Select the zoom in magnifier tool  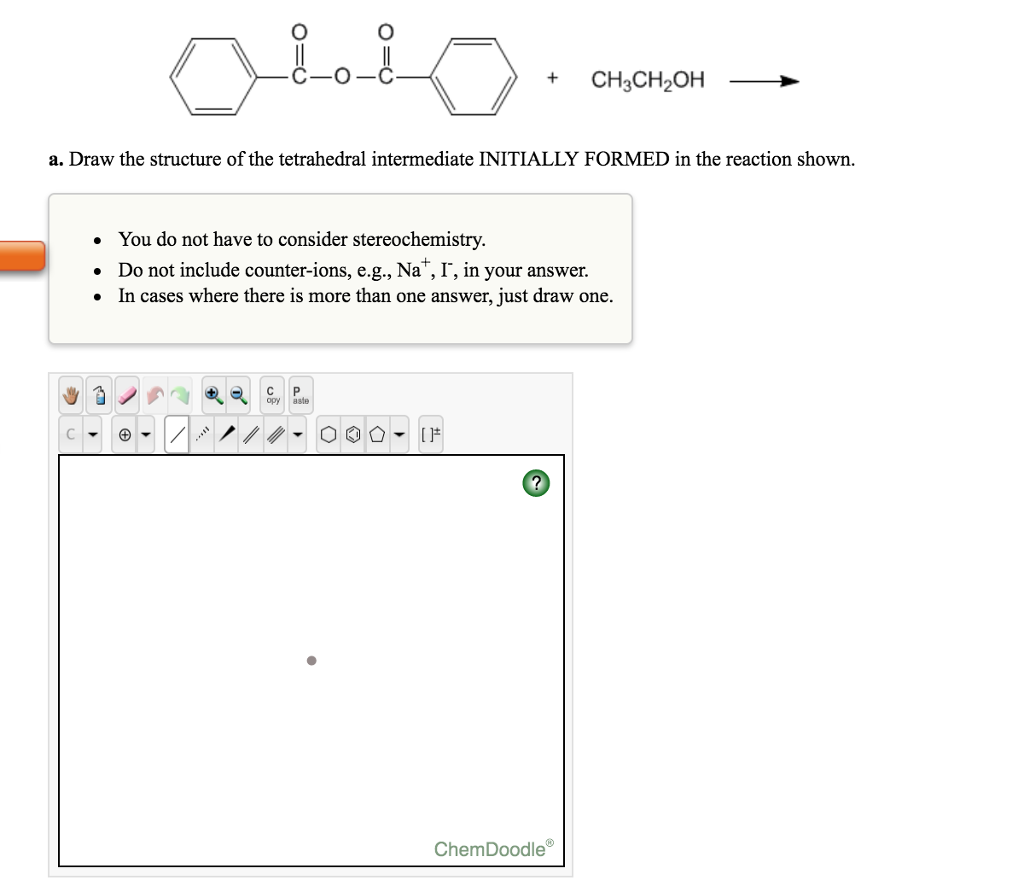(x=212, y=395)
